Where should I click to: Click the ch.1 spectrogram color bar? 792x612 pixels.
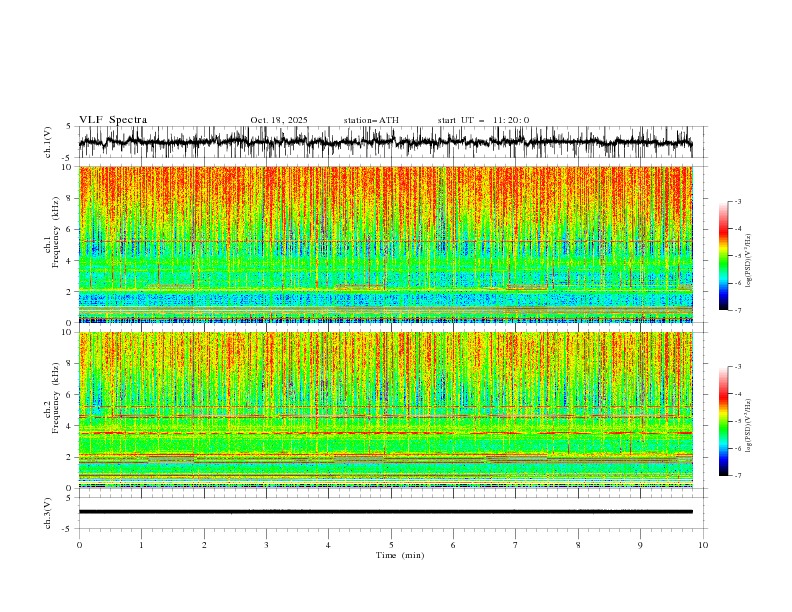[723, 256]
